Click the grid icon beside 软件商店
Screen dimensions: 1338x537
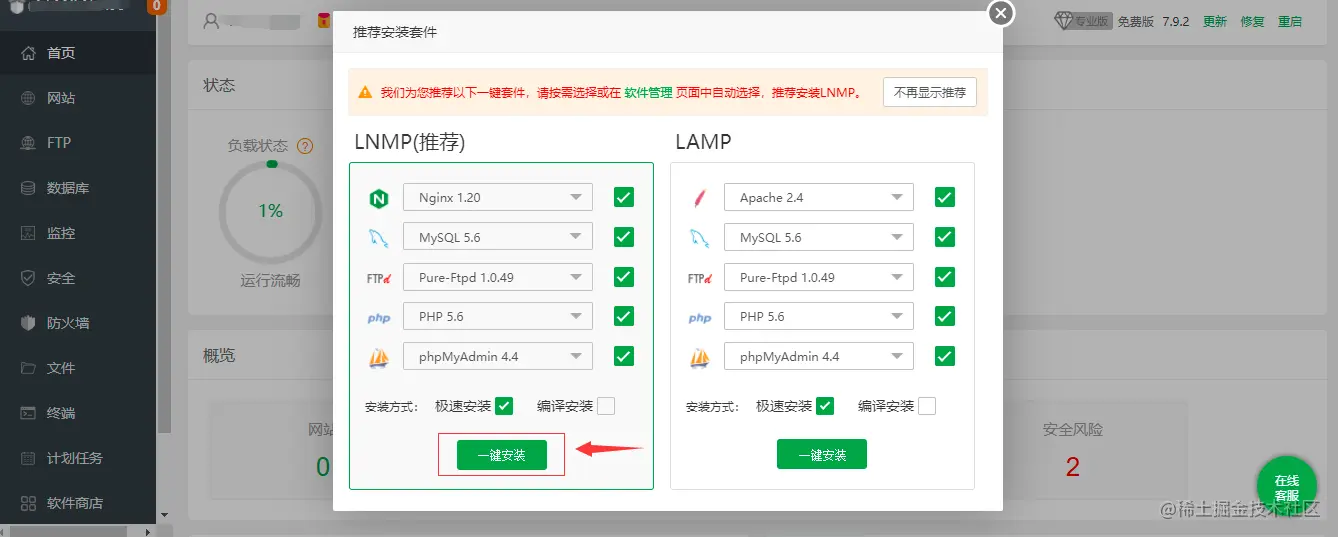[x=29, y=503]
